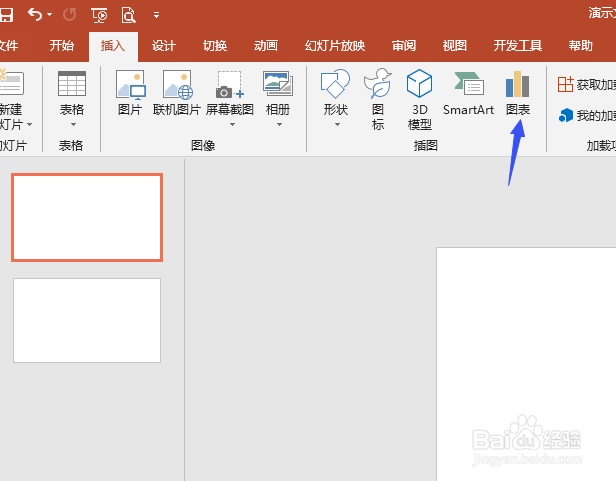
Task: Click the Redo/Repeat icon
Action: click(70, 15)
